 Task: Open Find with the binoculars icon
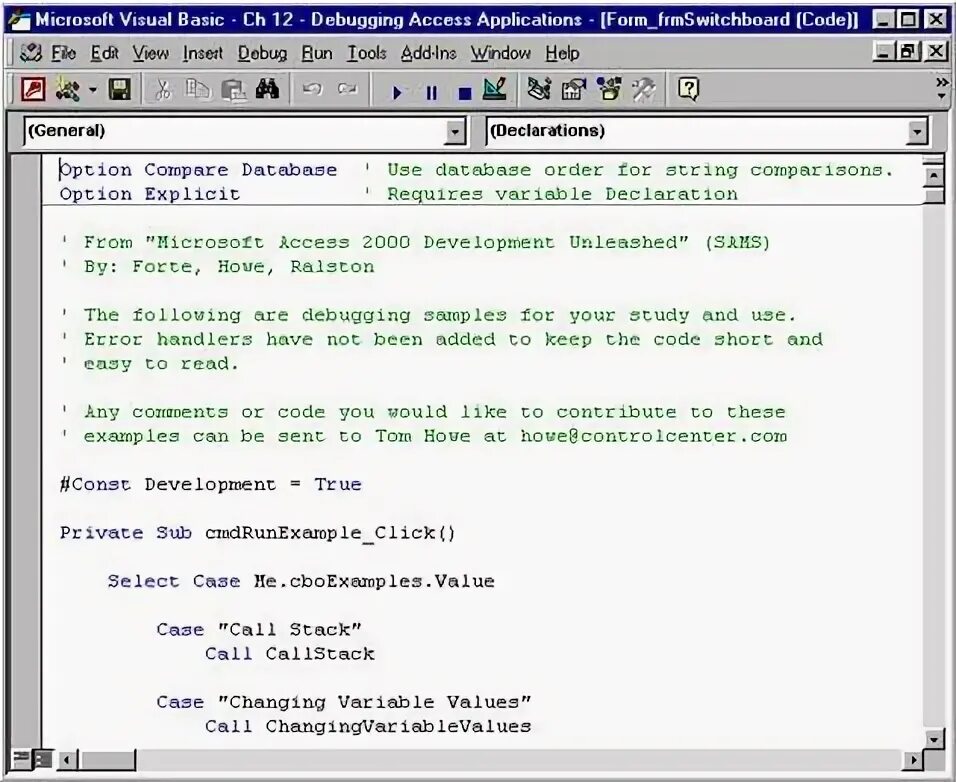coord(268,90)
